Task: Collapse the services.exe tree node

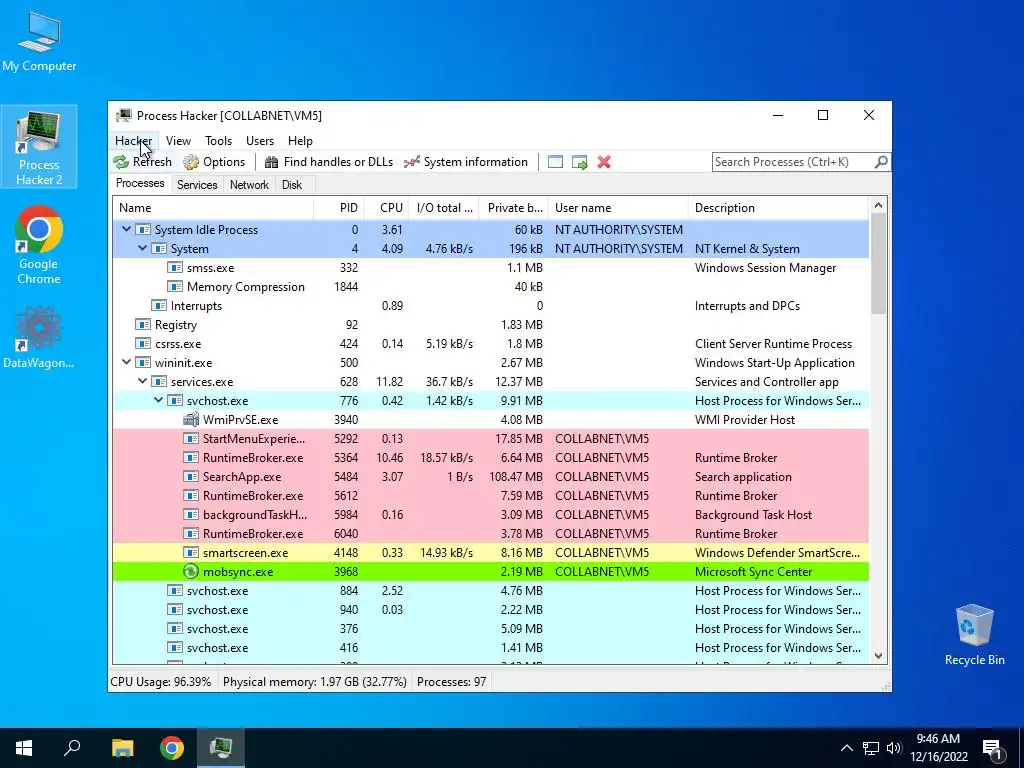Action: click(x=142, y=381)
